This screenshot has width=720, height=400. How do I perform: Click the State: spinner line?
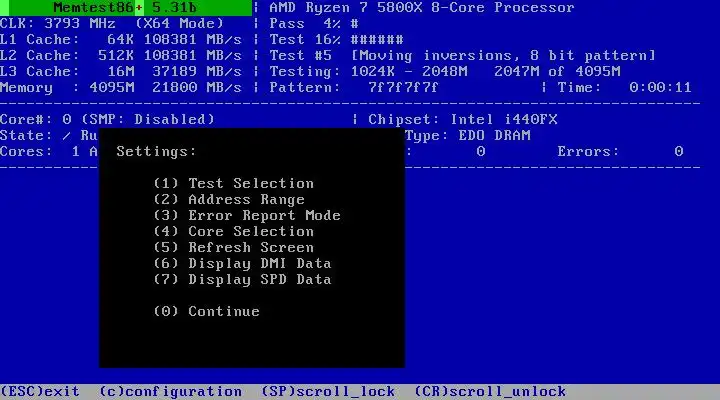49,135
